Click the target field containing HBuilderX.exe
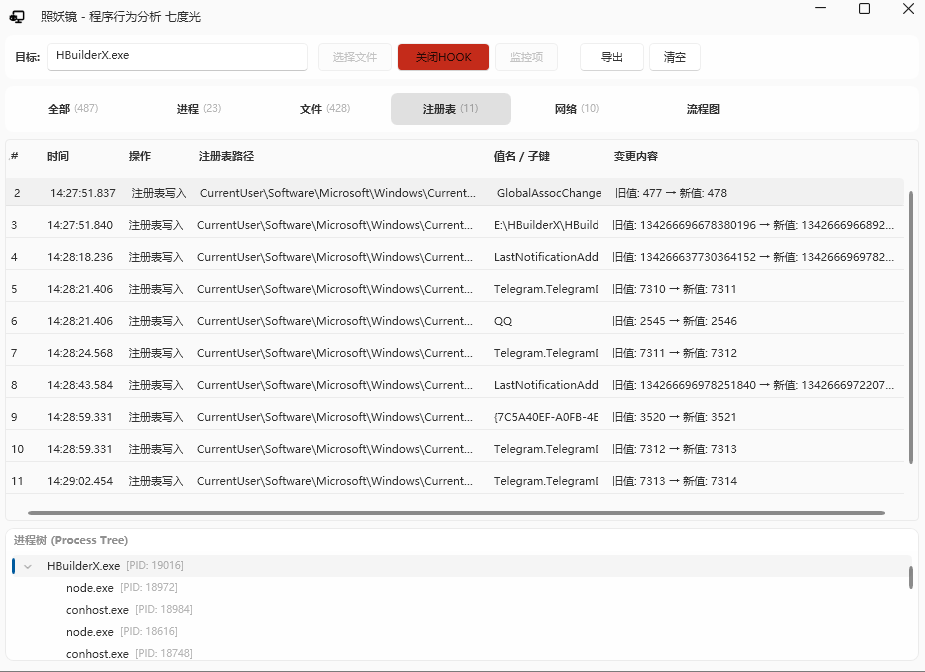This screenshot has width=925, height=672. tap(177, 57)
